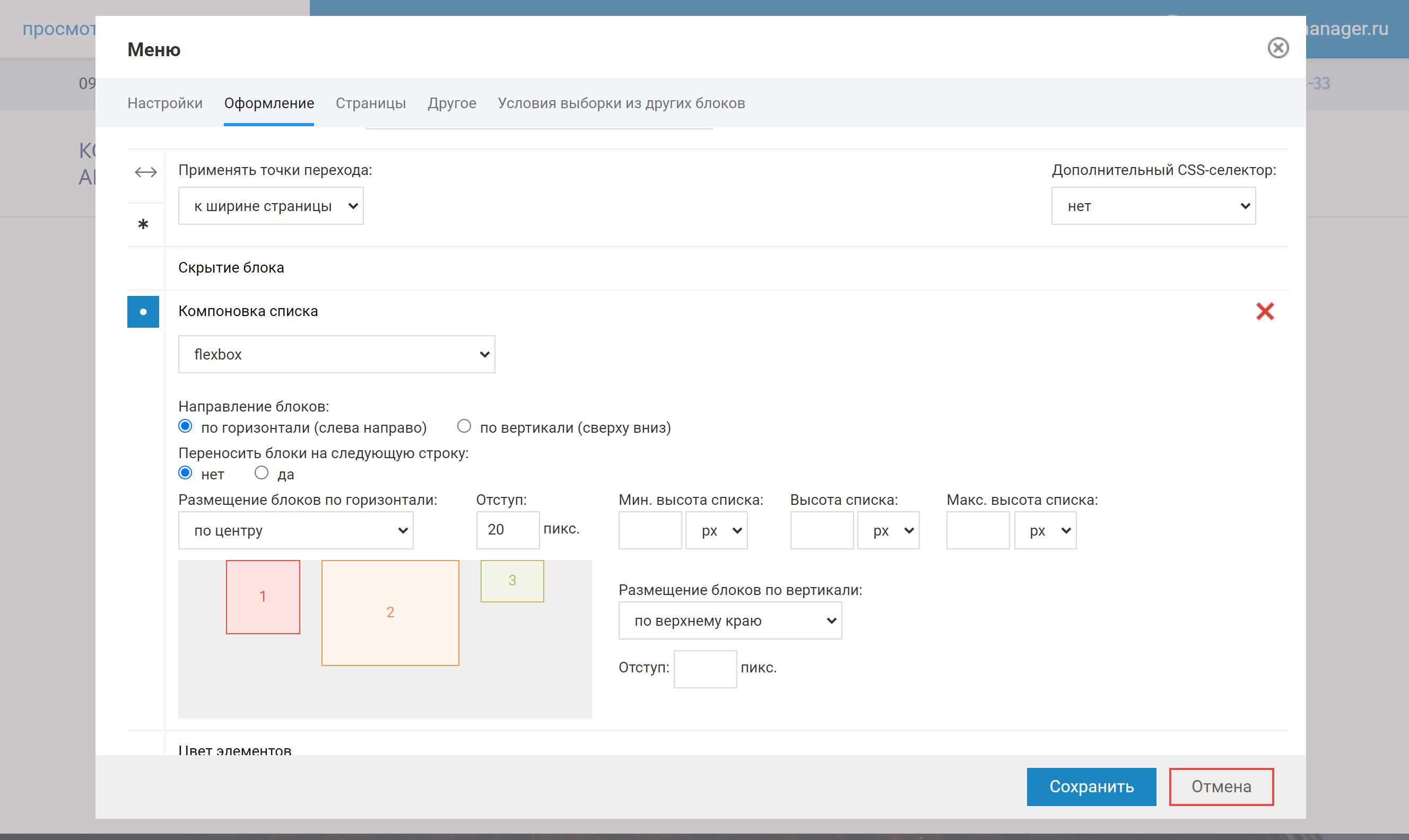Click the blue dot layout marker icon
This screenshot has width=1409, height=840.
[x=143, y=312]
